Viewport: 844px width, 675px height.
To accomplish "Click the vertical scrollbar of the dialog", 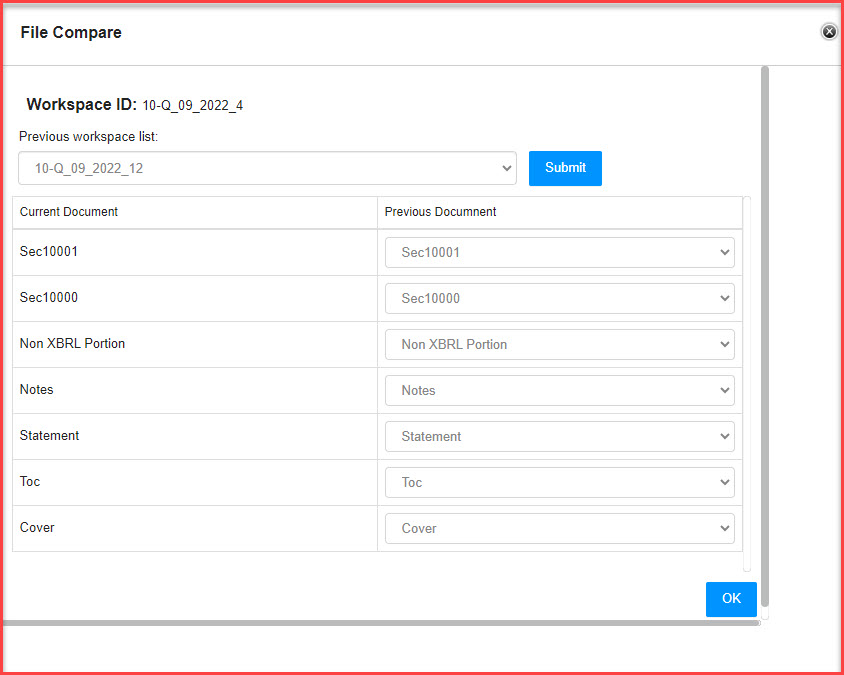I will click(765, 336).
